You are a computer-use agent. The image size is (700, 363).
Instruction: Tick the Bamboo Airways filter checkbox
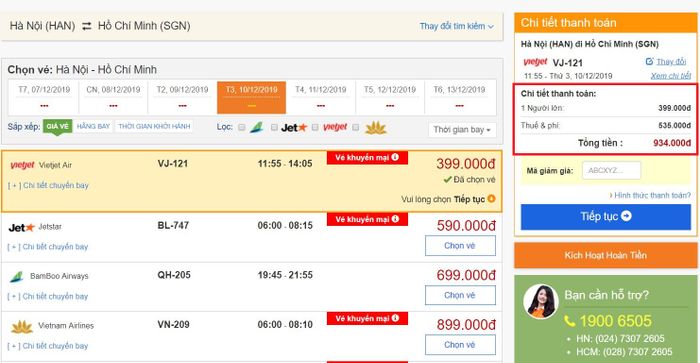(x=242, y=128)
